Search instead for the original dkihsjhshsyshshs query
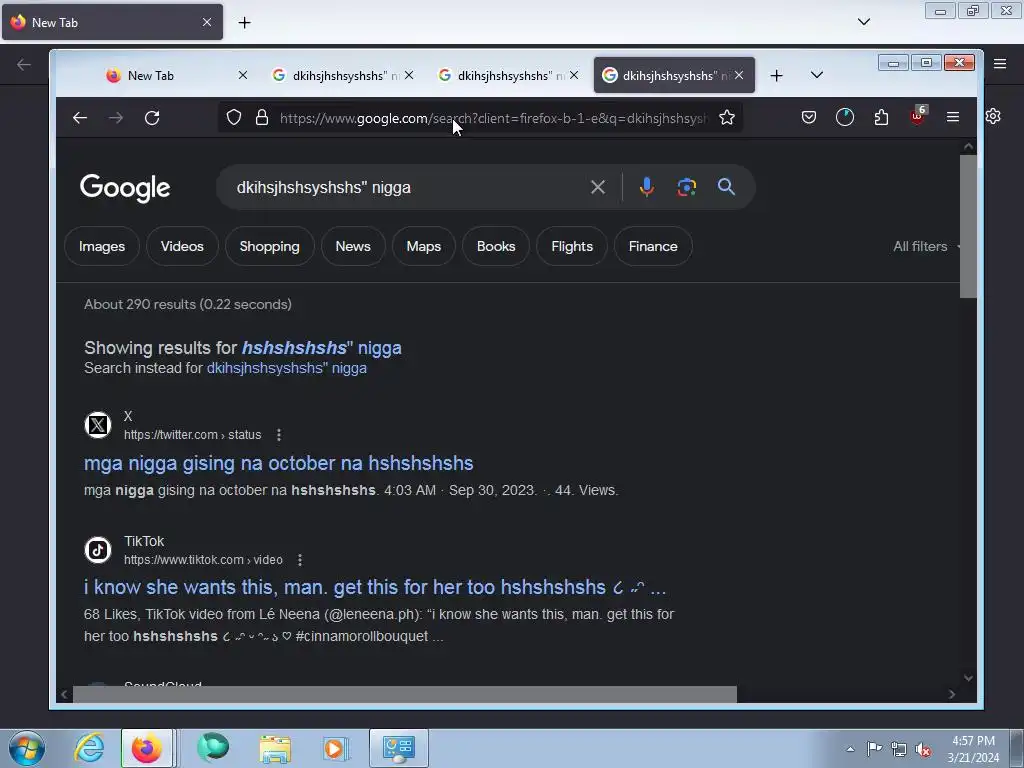The width and height of the screenshot is (1024, 768). [x=287, y=368]
